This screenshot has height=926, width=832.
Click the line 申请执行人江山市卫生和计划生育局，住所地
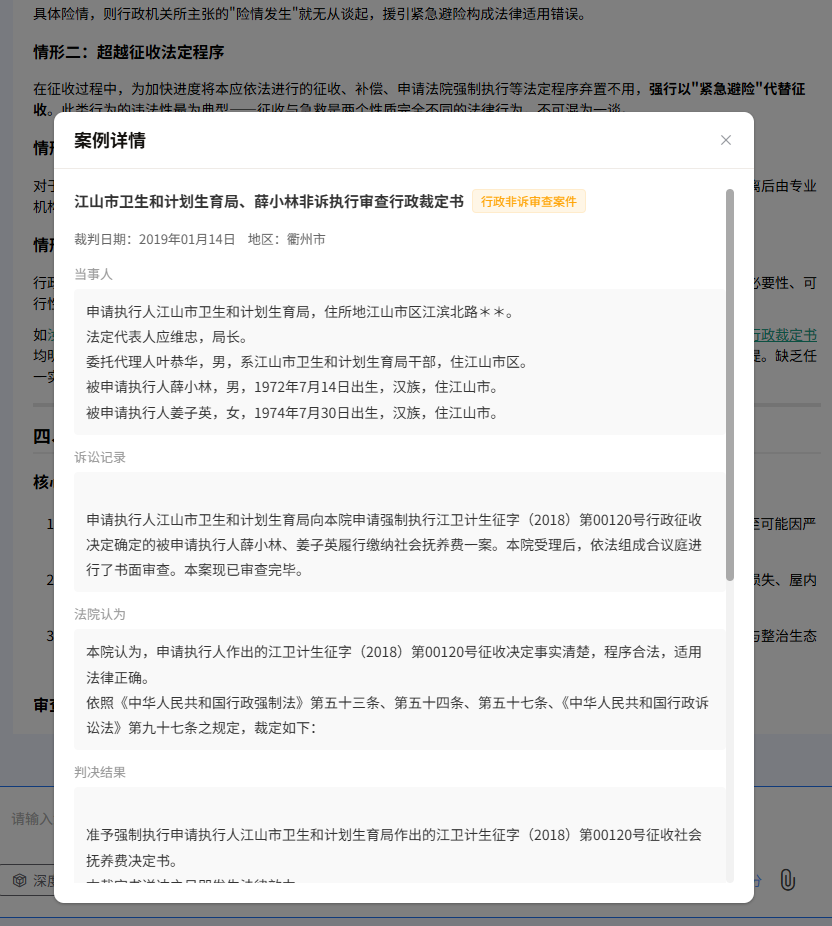pyautogui.click(x=303, y=312)
